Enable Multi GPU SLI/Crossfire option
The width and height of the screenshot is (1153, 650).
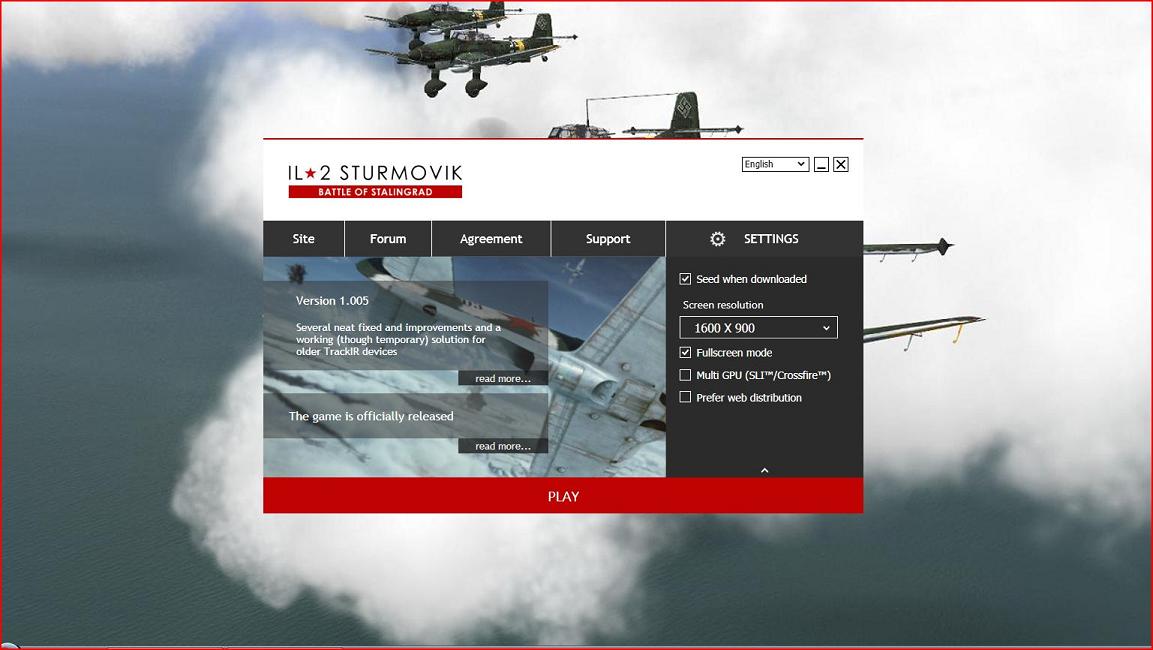pos(685,375)
